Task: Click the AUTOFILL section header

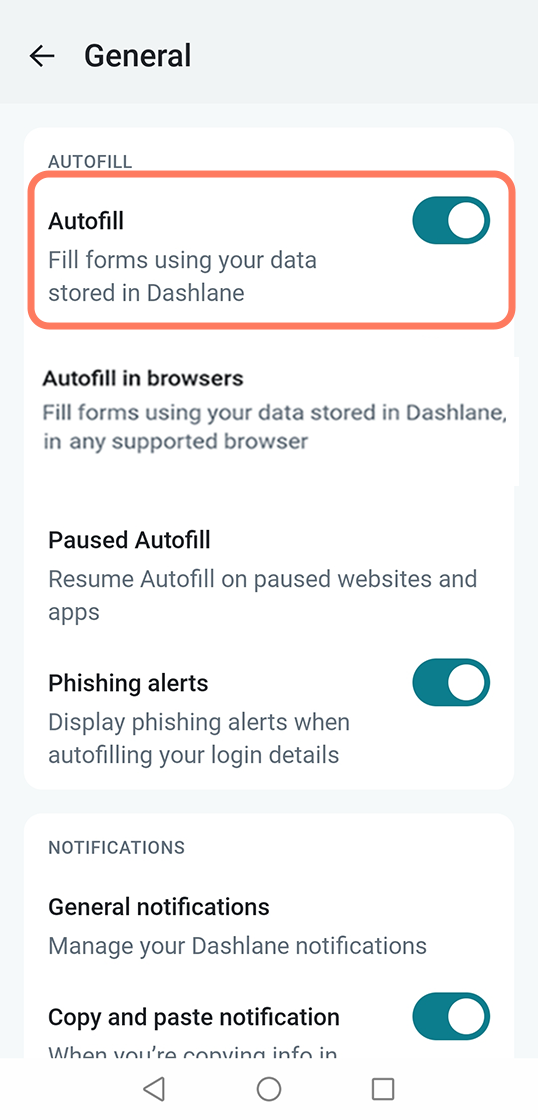Action: [90, 161]
